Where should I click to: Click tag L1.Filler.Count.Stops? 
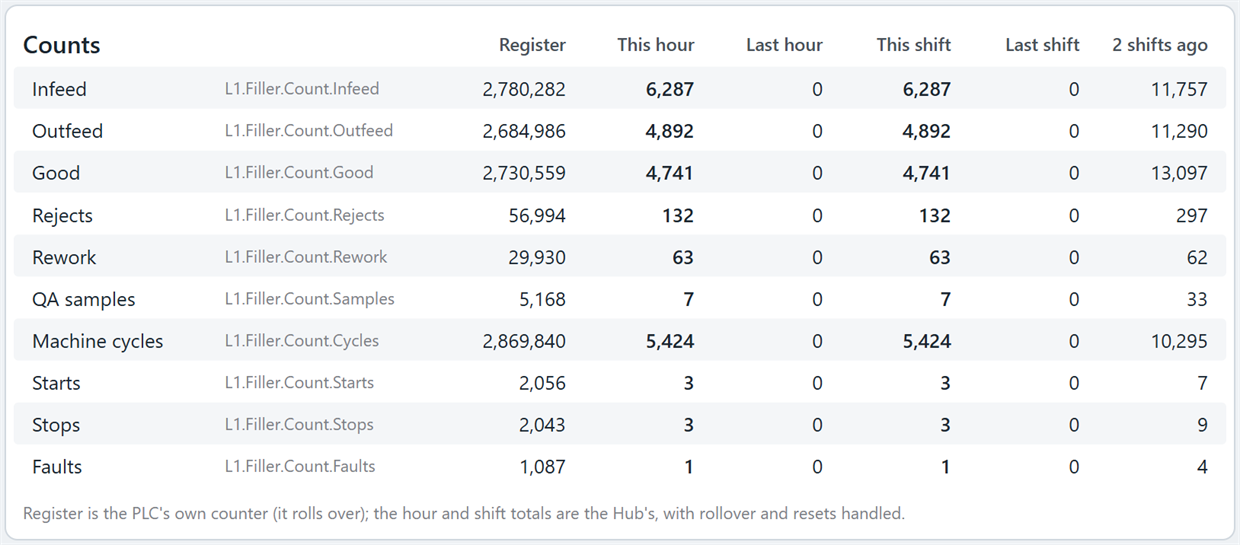pos(299,425)
